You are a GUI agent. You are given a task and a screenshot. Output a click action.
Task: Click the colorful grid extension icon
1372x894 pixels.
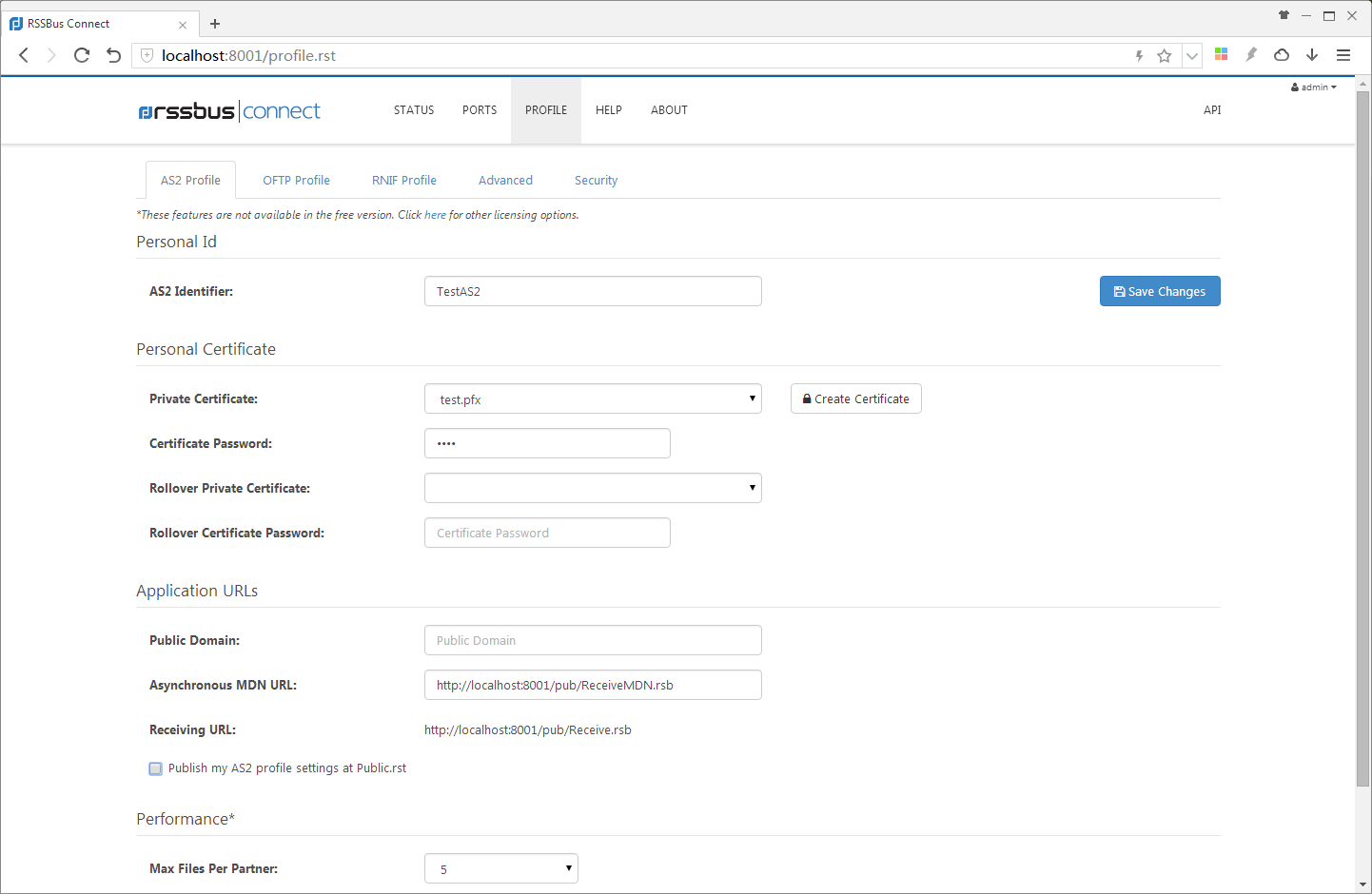pos(1221,54)
